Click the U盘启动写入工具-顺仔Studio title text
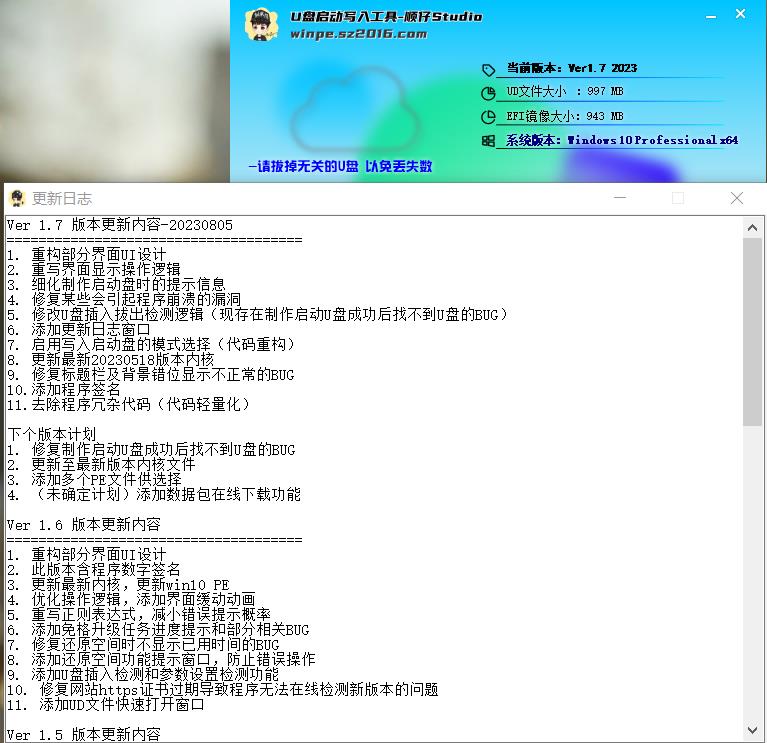The image size is (767, 743). (386, 17)
